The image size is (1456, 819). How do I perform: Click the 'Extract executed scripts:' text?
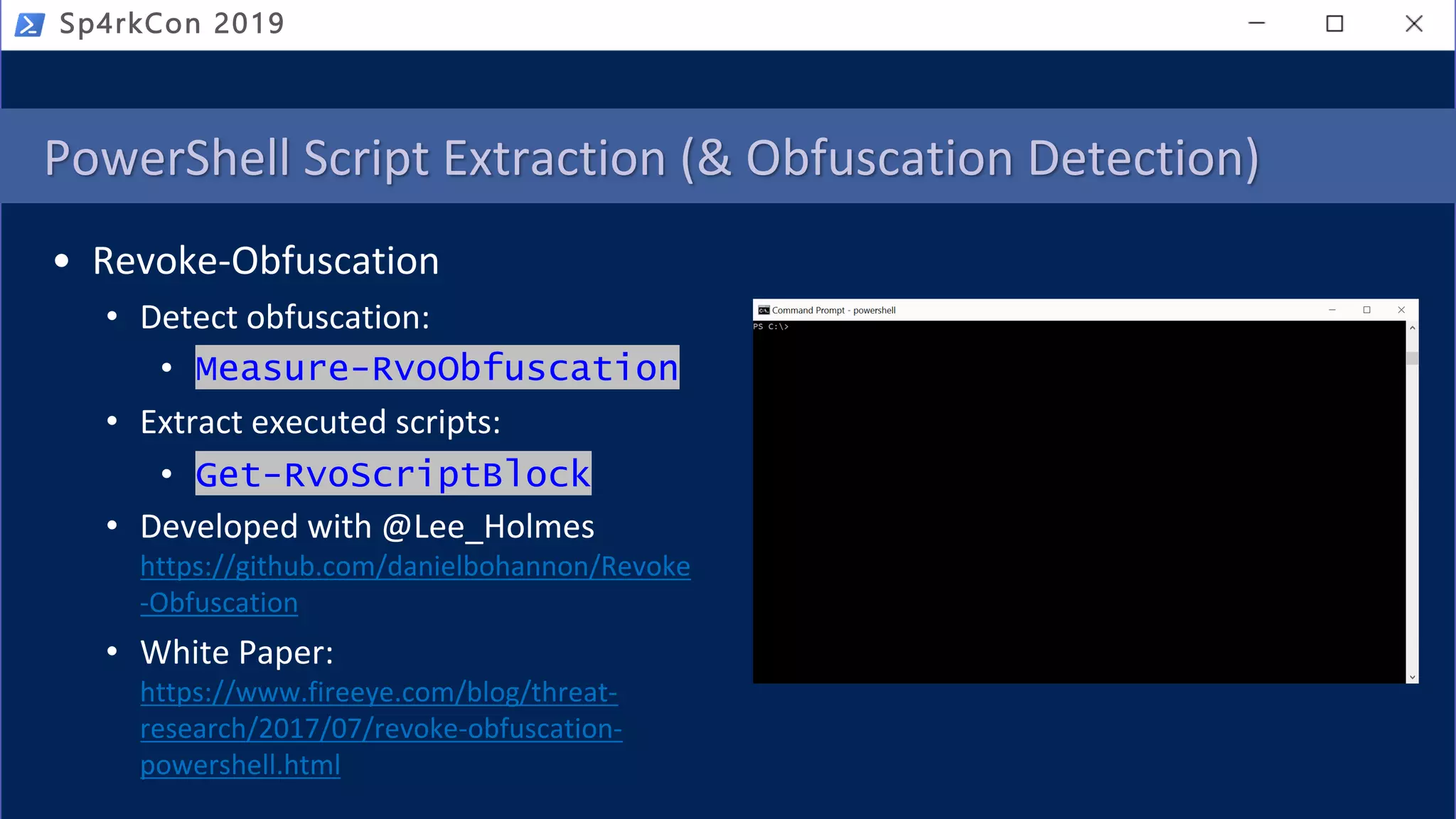[321, 422]
